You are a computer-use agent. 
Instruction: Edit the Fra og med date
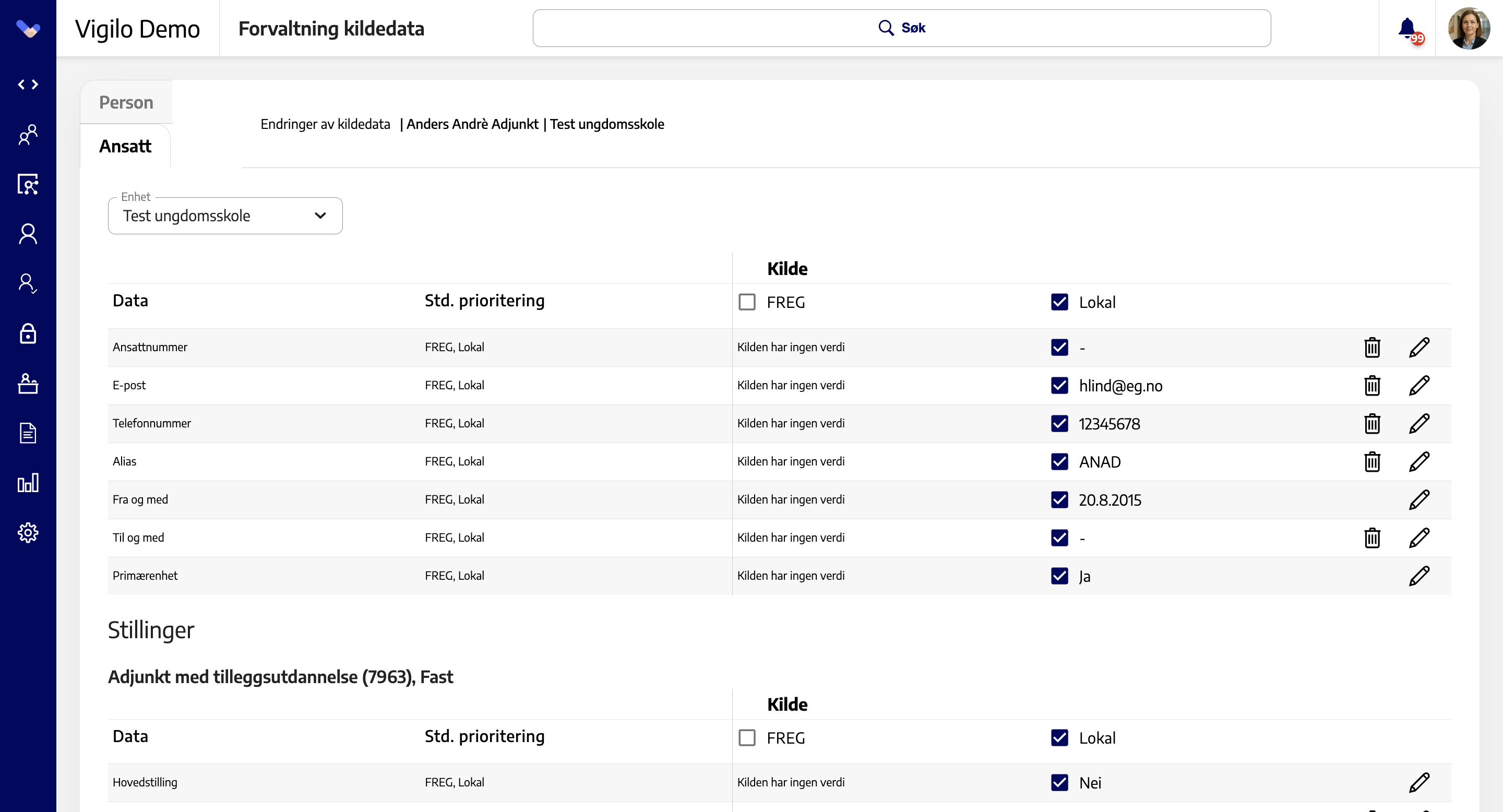pyautogui.click(x=1419, y=500)
